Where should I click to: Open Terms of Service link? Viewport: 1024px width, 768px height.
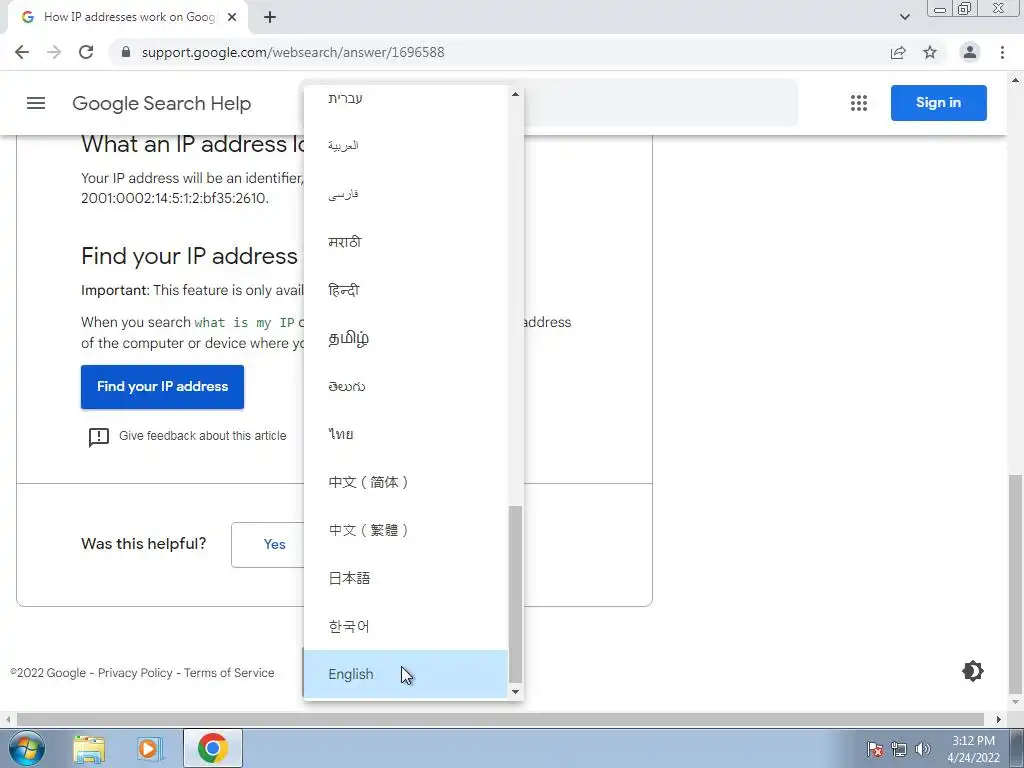[x=229, y=673]
